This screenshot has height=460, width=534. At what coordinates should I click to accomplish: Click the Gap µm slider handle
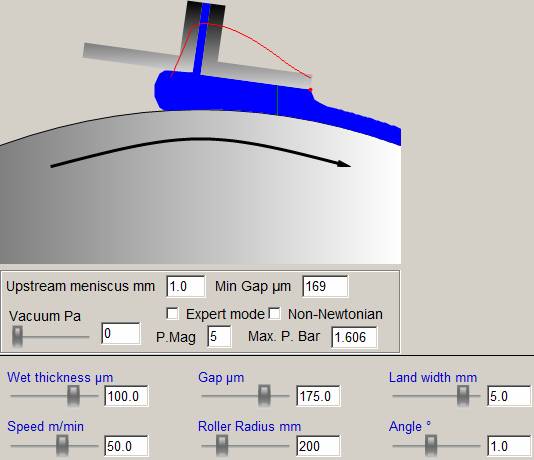pyautogui.click(x=264, y=396)
